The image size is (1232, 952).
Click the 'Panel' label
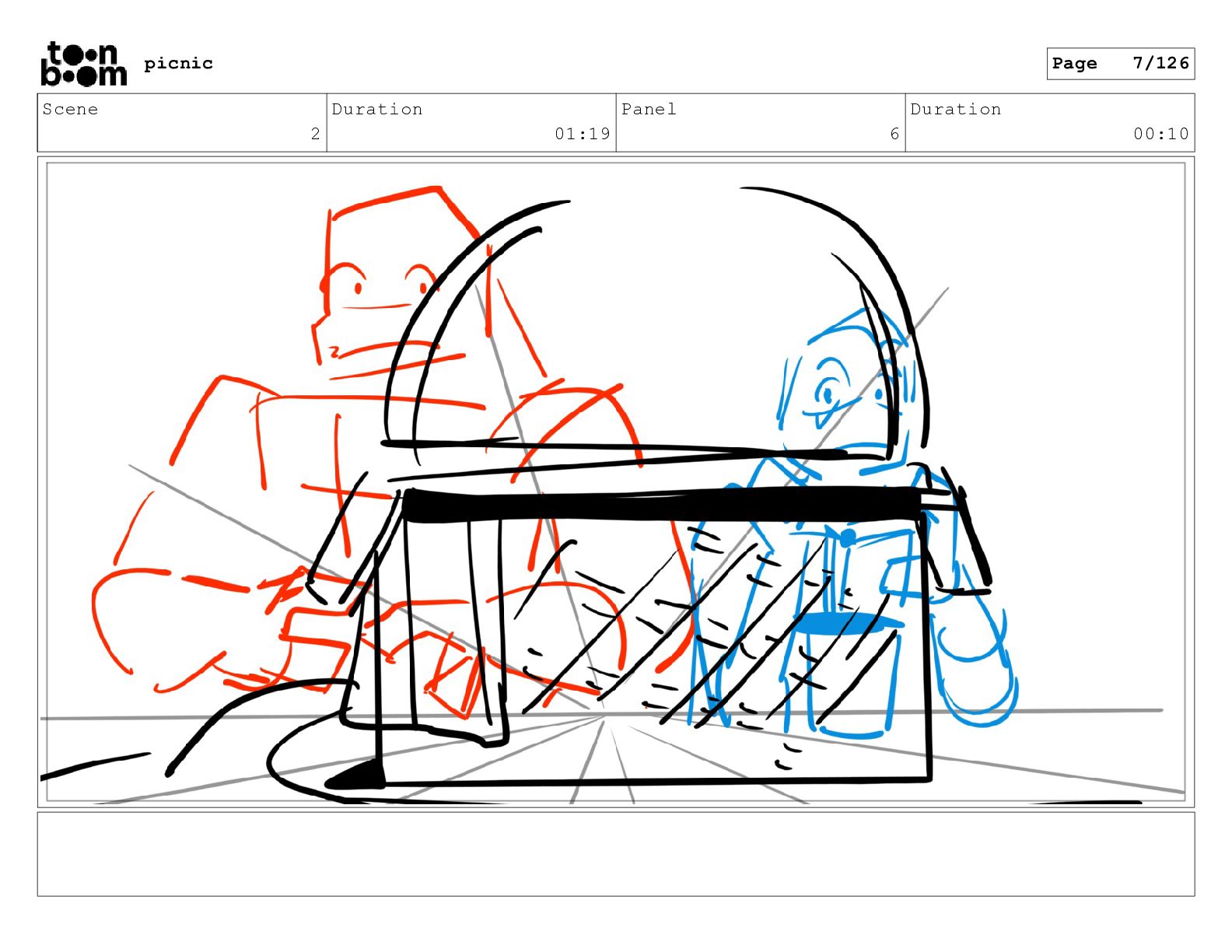649,109
